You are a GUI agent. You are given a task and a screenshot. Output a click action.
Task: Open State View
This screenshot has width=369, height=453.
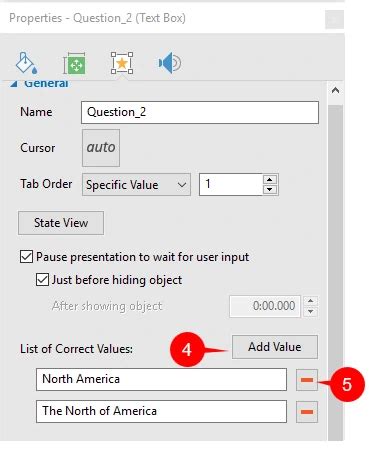coord(61,223)
